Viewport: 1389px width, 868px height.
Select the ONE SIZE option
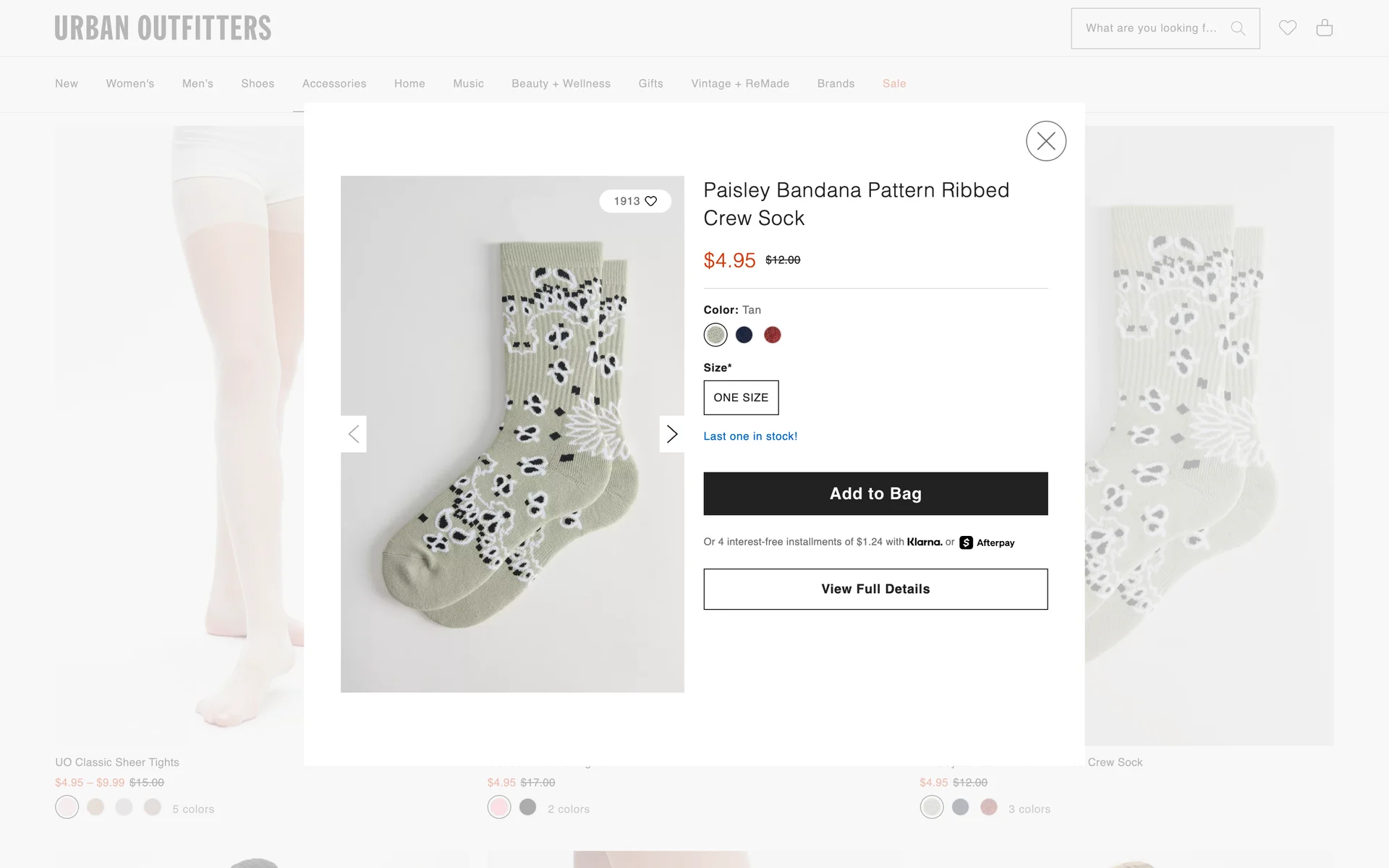741,398
